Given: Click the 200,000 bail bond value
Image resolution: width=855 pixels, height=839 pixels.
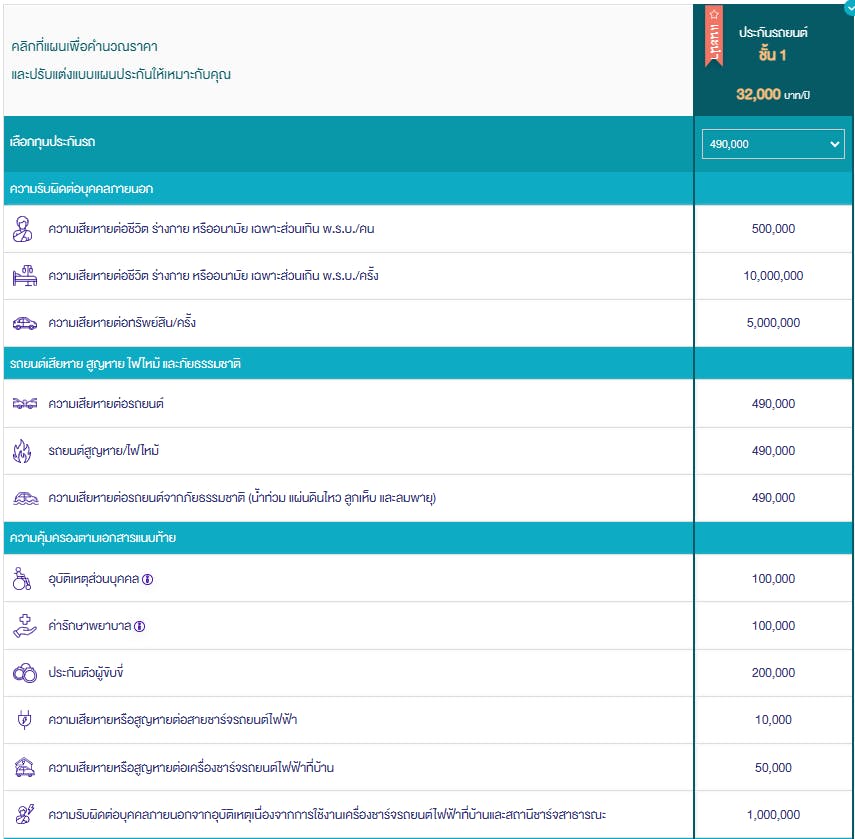Looking at the screenshot, I should [x=773, y=673].
